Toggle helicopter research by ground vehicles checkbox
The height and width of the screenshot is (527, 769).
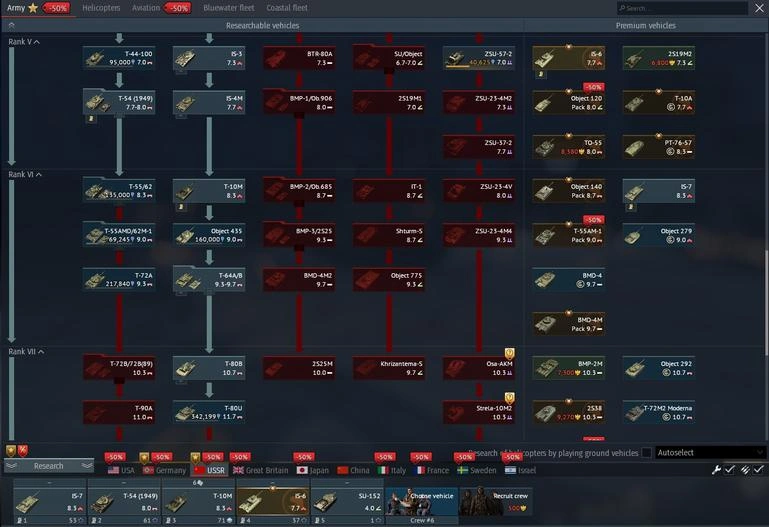(x=646, y=452)
